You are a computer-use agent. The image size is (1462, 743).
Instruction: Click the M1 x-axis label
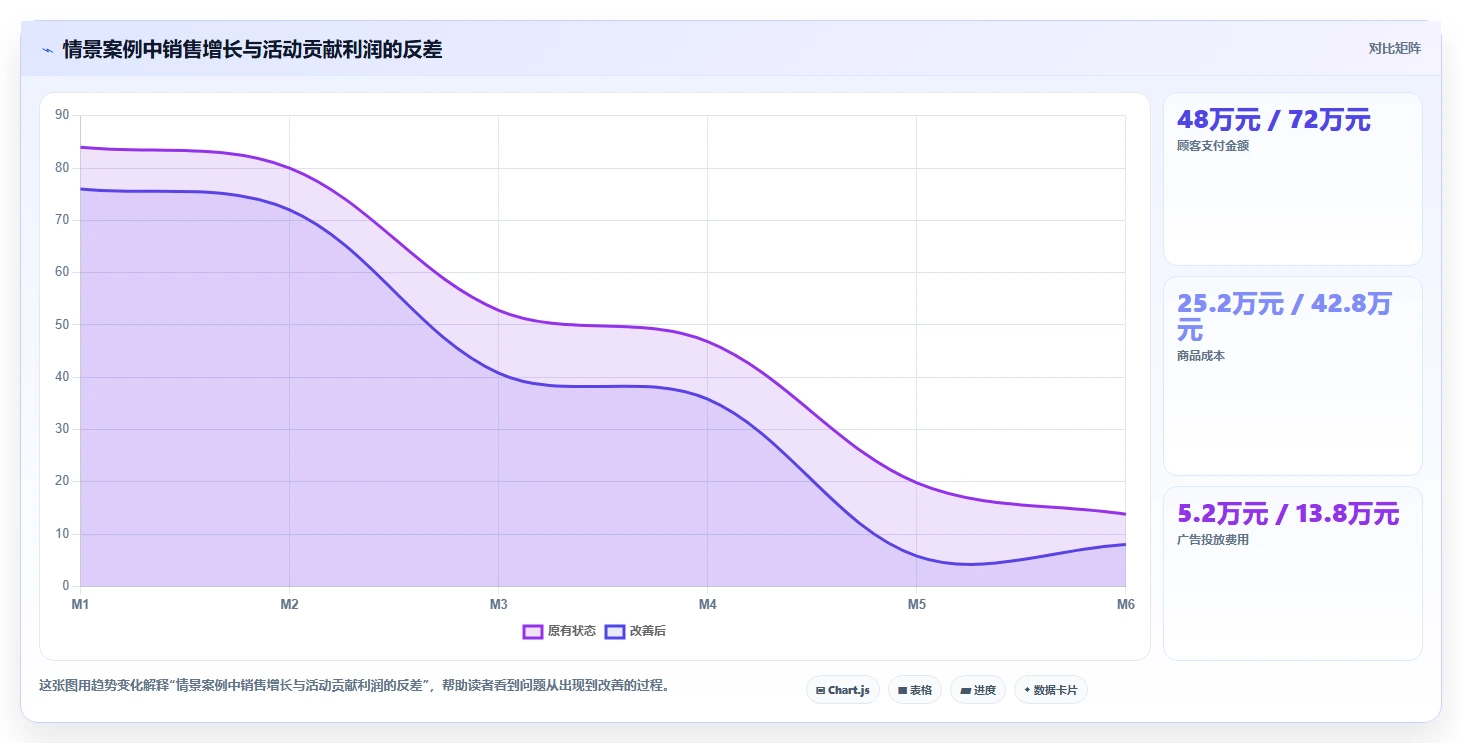[x=80, y=604]
